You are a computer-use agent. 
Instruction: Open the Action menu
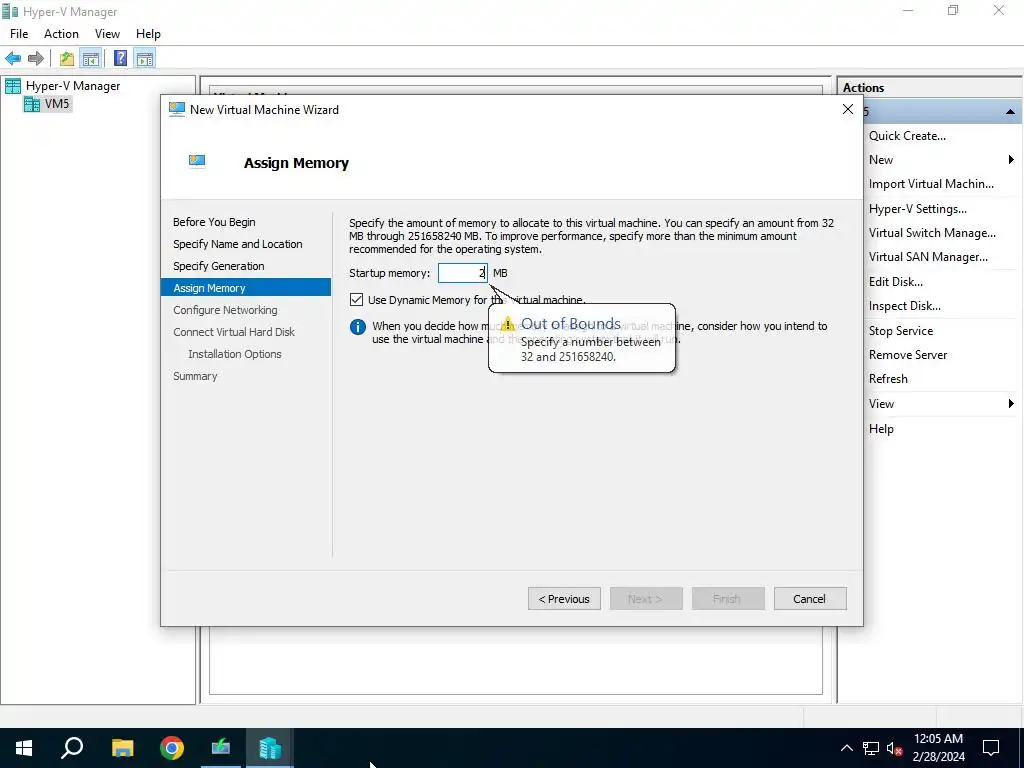tap(61, 34)
